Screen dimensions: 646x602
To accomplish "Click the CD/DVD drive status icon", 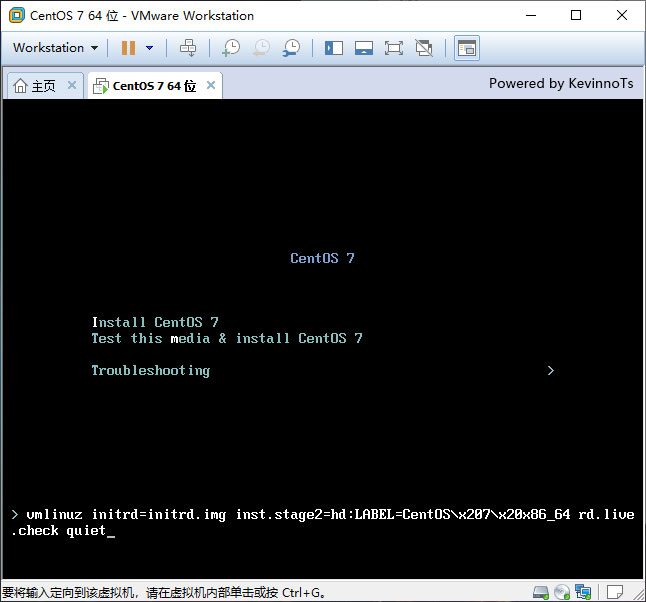I will [x=562, y=593].
